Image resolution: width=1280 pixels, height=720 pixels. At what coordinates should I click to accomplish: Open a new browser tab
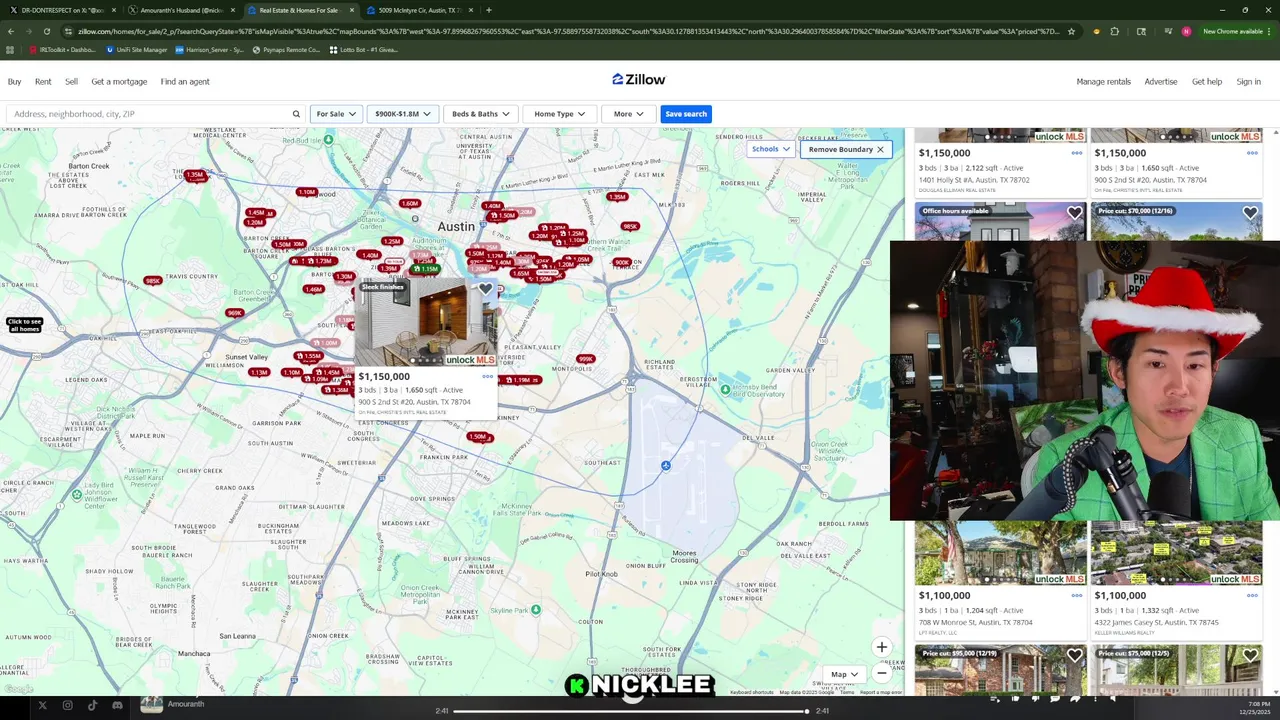click(x=488, y=10)
